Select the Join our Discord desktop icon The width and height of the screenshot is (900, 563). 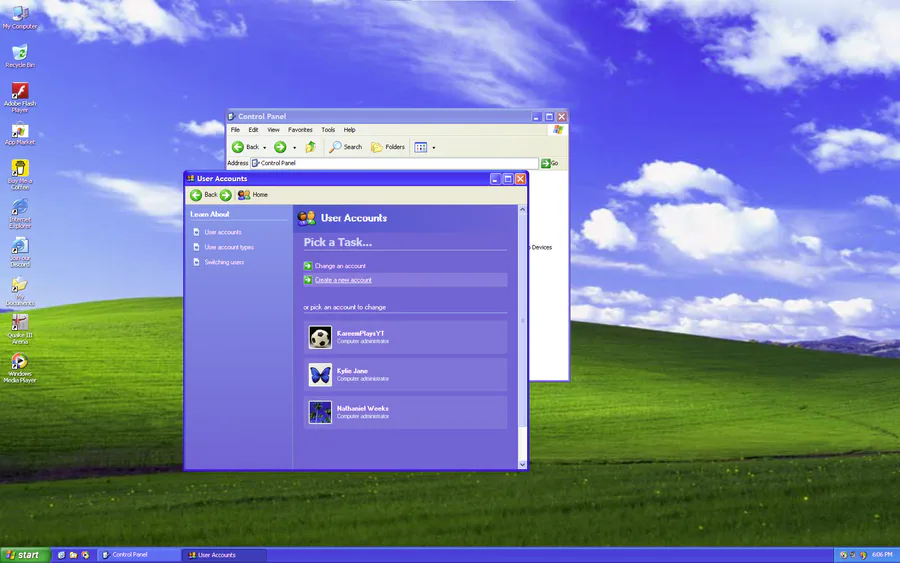(20, 251)
